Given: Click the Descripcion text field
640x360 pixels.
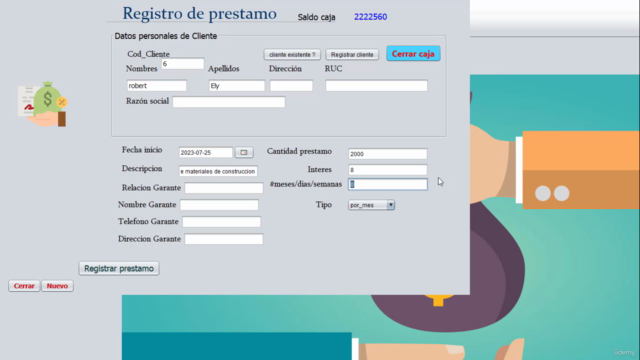Looking at the screenshot, I should (218, 171).
